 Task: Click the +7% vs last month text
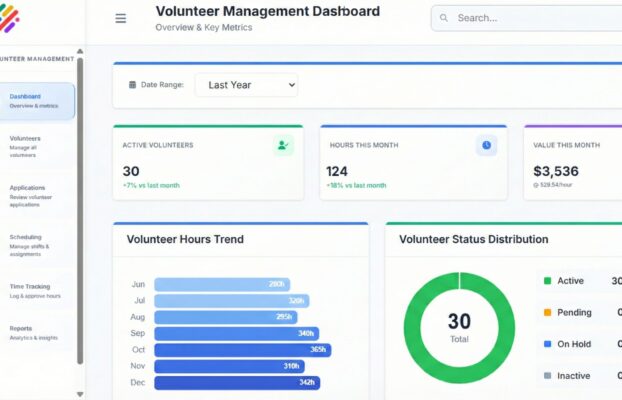point(151,185)
